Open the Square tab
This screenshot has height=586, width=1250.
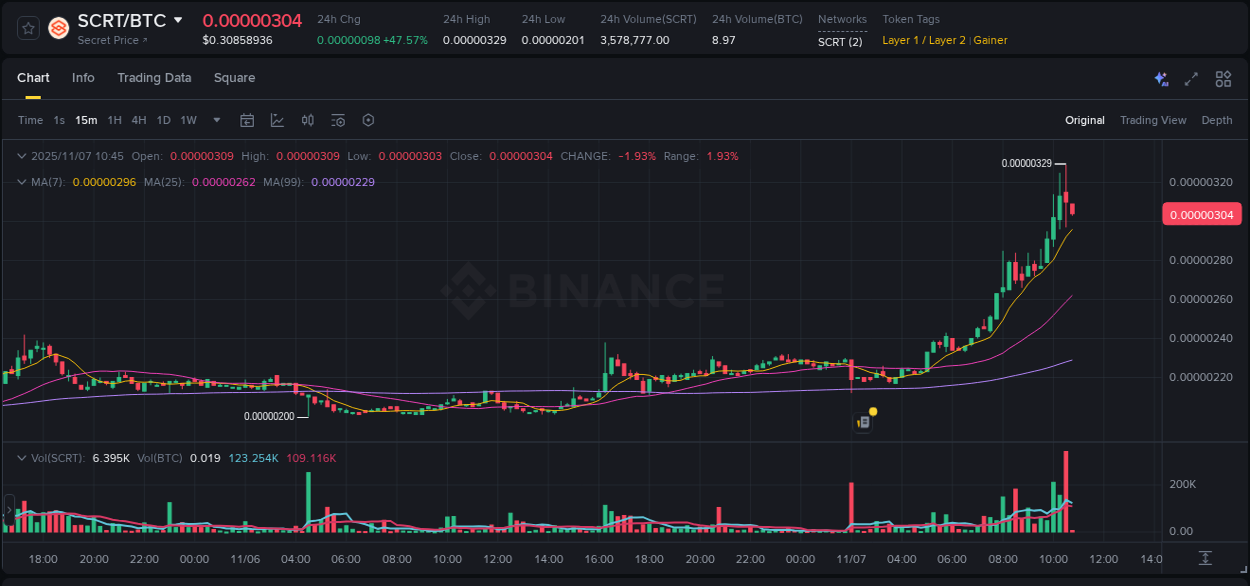click(234, 78)
